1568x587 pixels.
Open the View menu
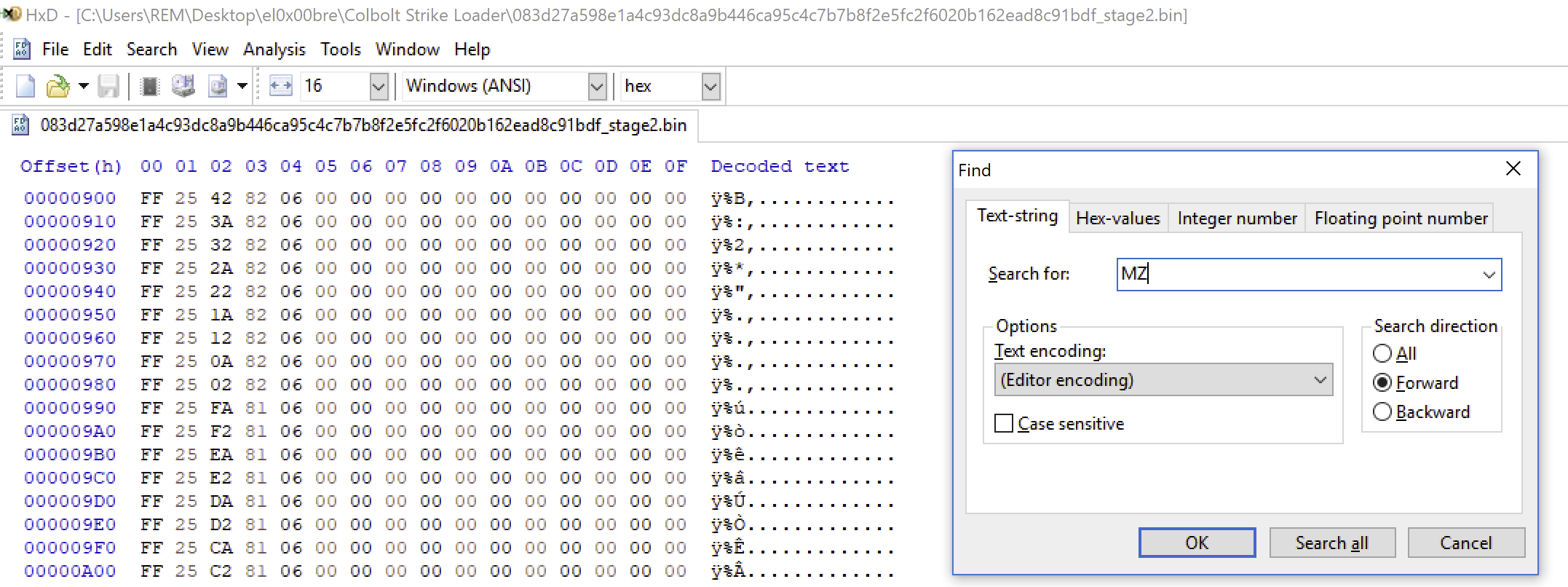(210, 50)
